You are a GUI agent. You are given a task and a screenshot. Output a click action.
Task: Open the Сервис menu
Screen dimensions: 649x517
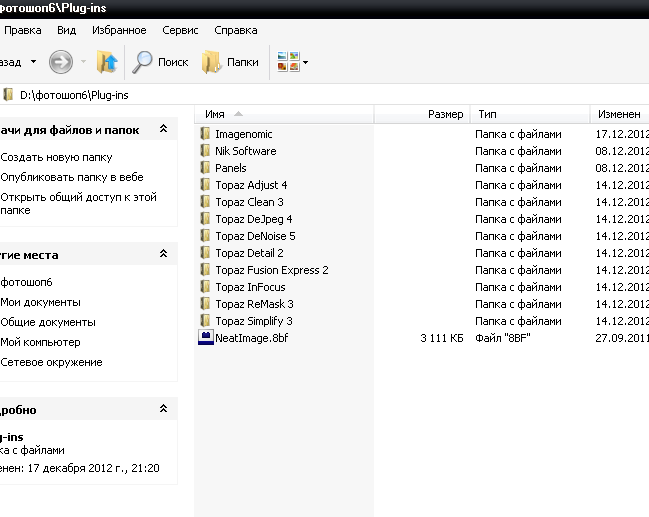point(180,30)
